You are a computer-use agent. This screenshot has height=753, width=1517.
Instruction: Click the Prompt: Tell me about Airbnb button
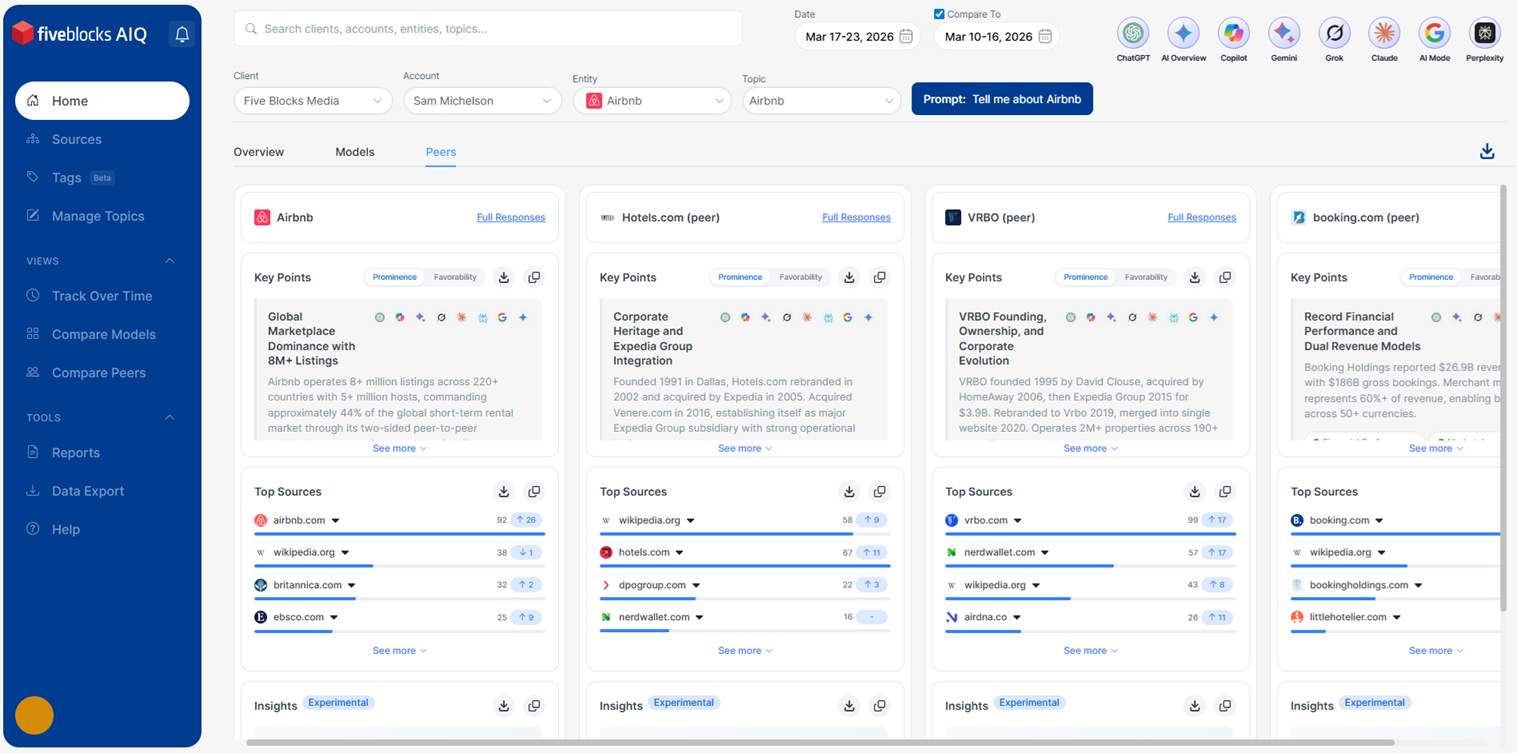tap(1002, 99)
